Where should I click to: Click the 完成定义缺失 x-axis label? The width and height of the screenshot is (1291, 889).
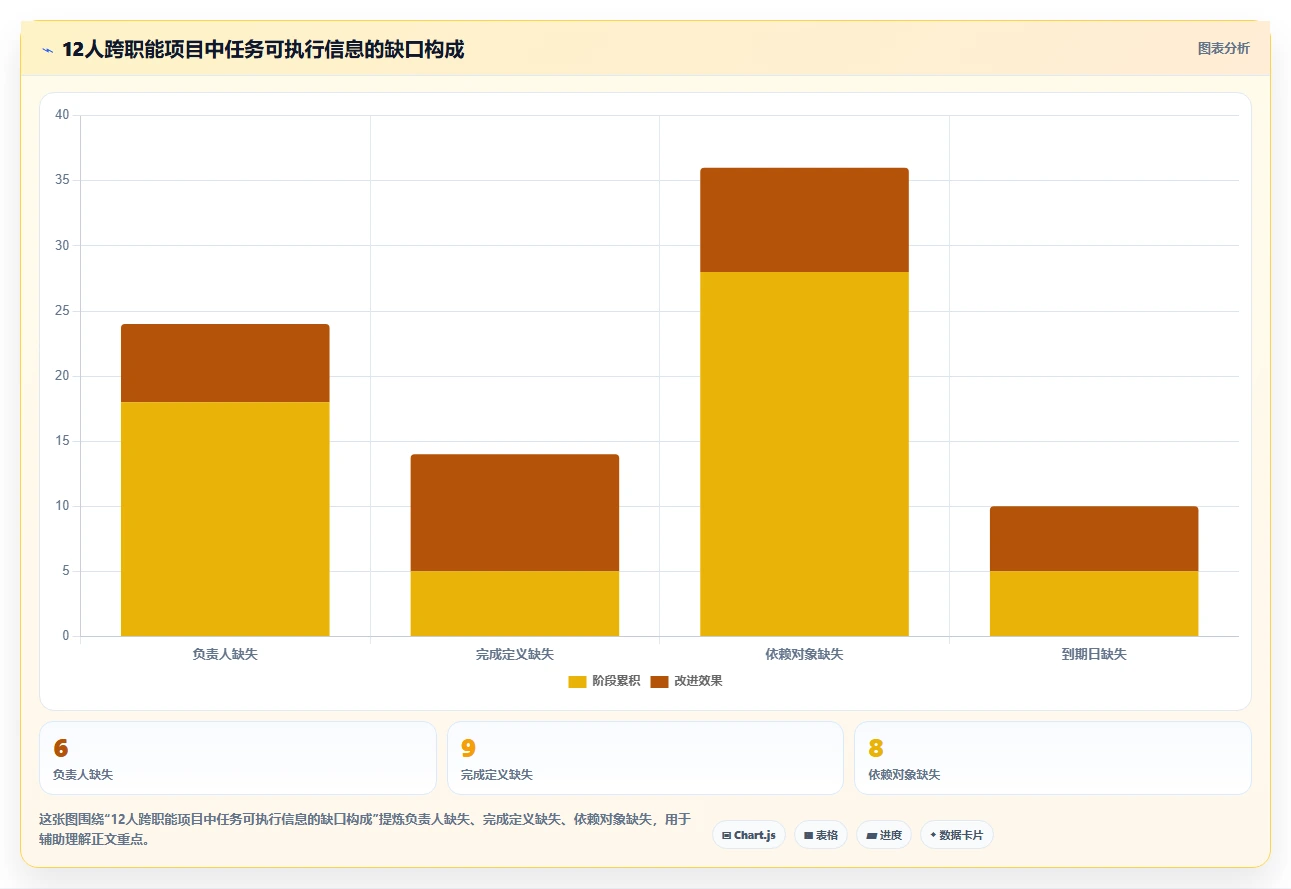[x=515, y=655]
